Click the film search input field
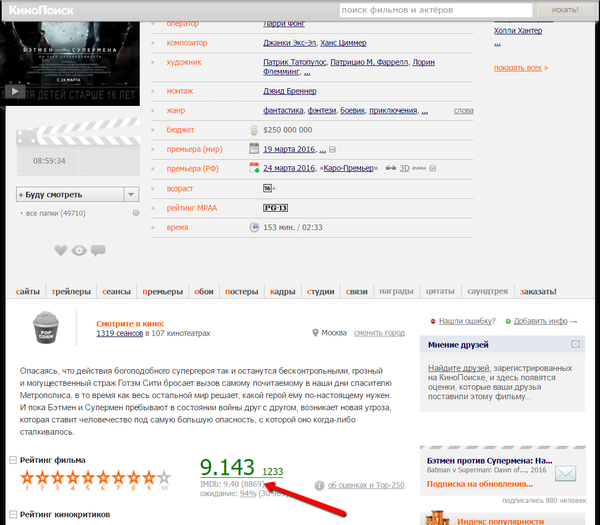 click(x=435, y=10)
